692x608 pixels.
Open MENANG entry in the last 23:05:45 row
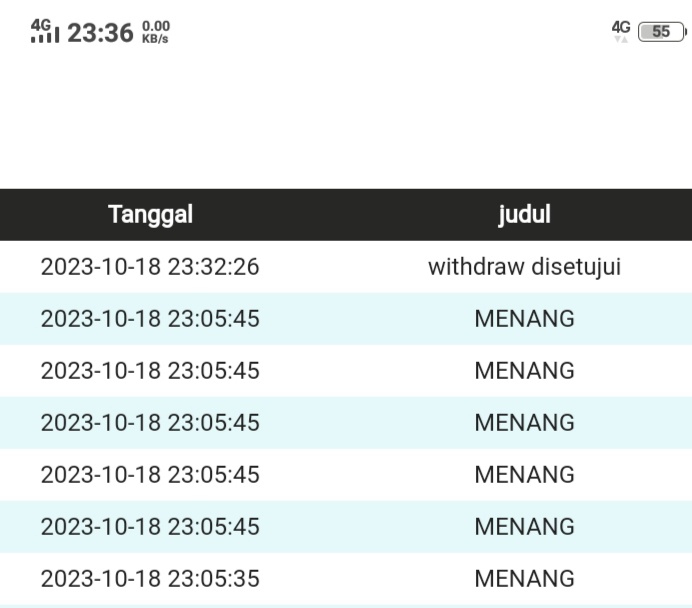click(x=524, y=527)
